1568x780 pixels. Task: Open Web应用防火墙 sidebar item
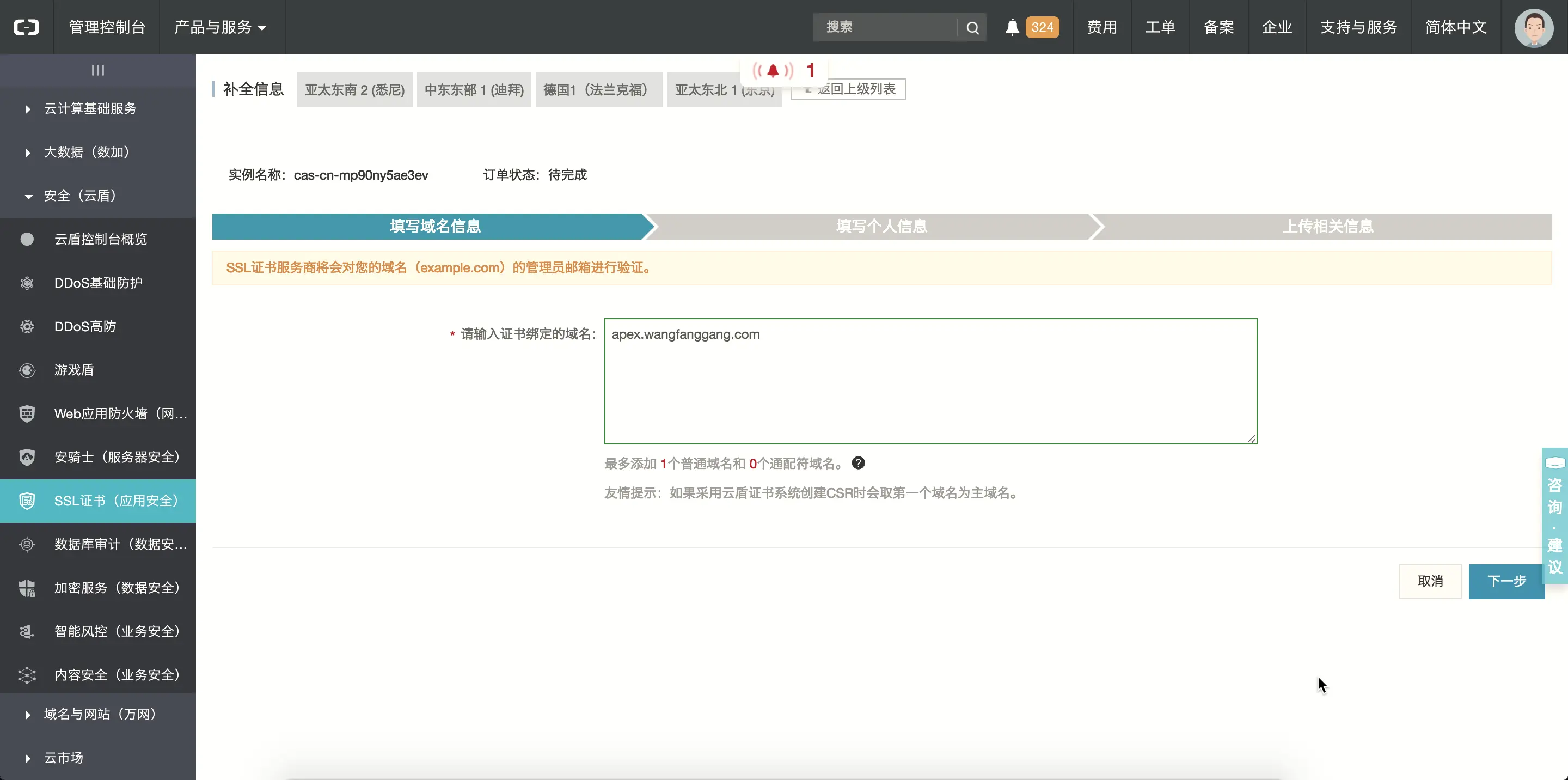tap(120, 414)
